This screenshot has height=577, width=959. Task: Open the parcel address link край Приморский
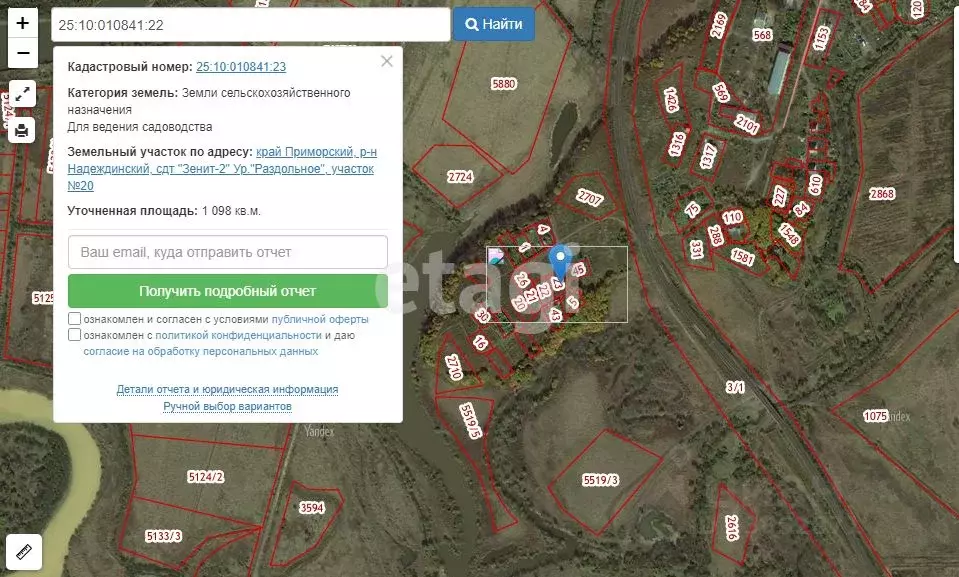pos(222,169)
